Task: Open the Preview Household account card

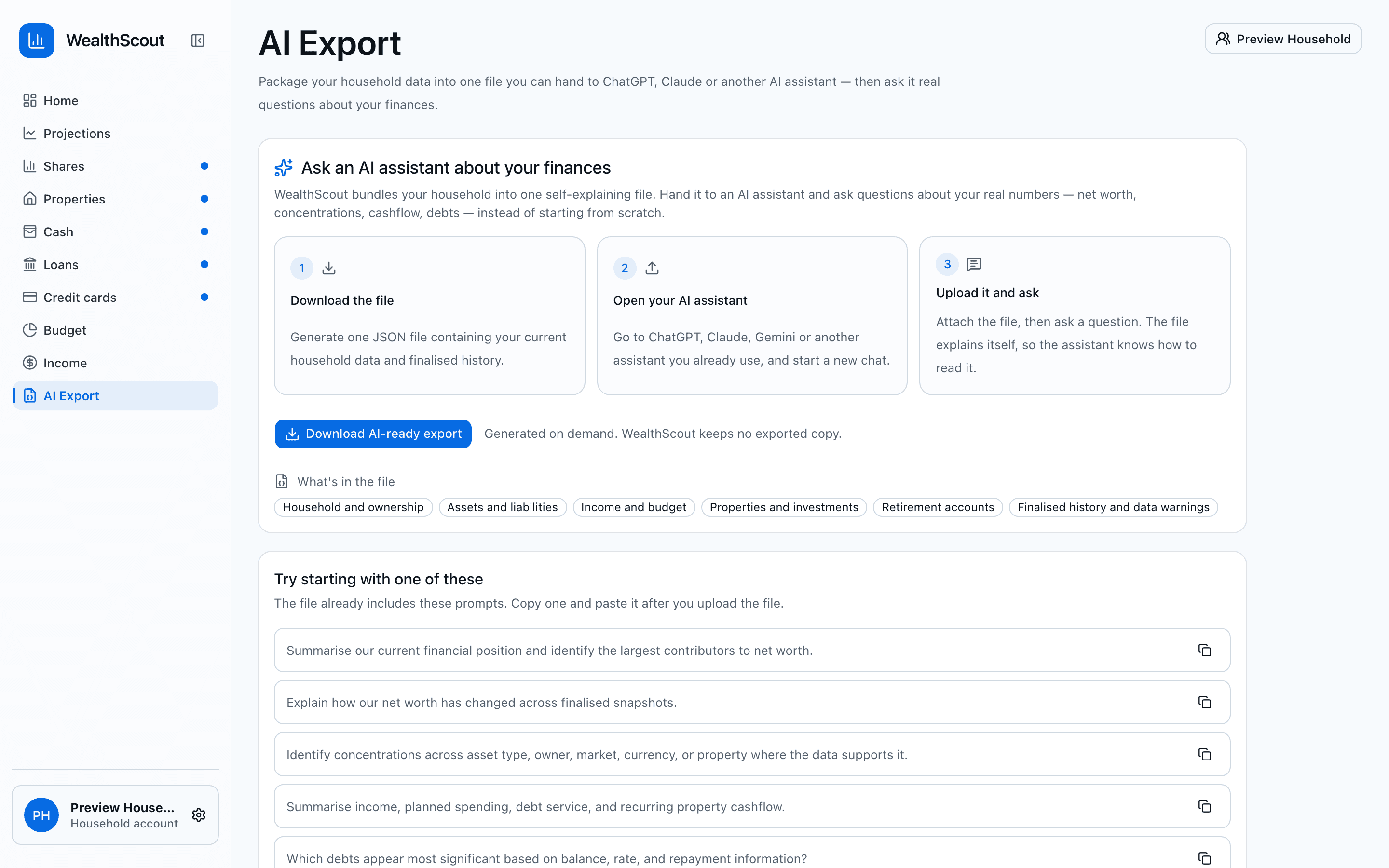Action: (x=115, y=814)
